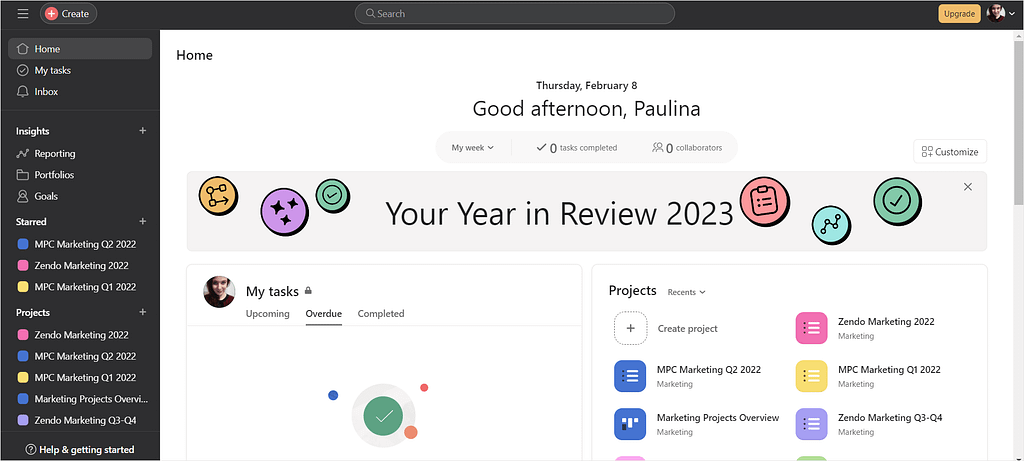This screenshot has width=1024, height=461.
Task: Expand the My week dropdown
Action: 473,148
